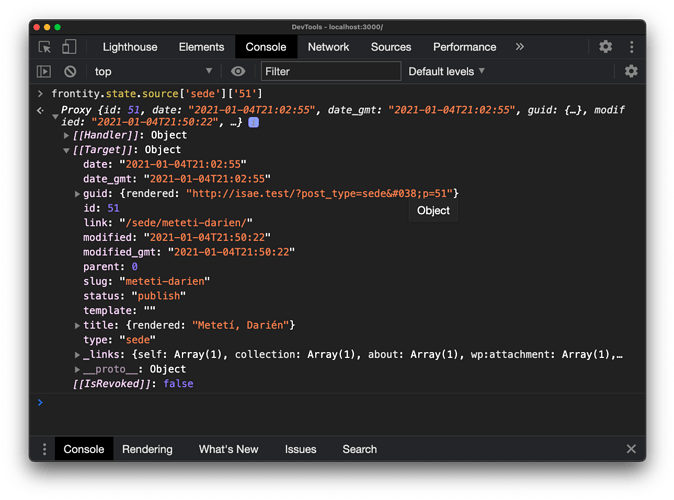The image size is (674, 500).
Task: Toggle the live expression eye icon
Action: click(x=238, y=72)
